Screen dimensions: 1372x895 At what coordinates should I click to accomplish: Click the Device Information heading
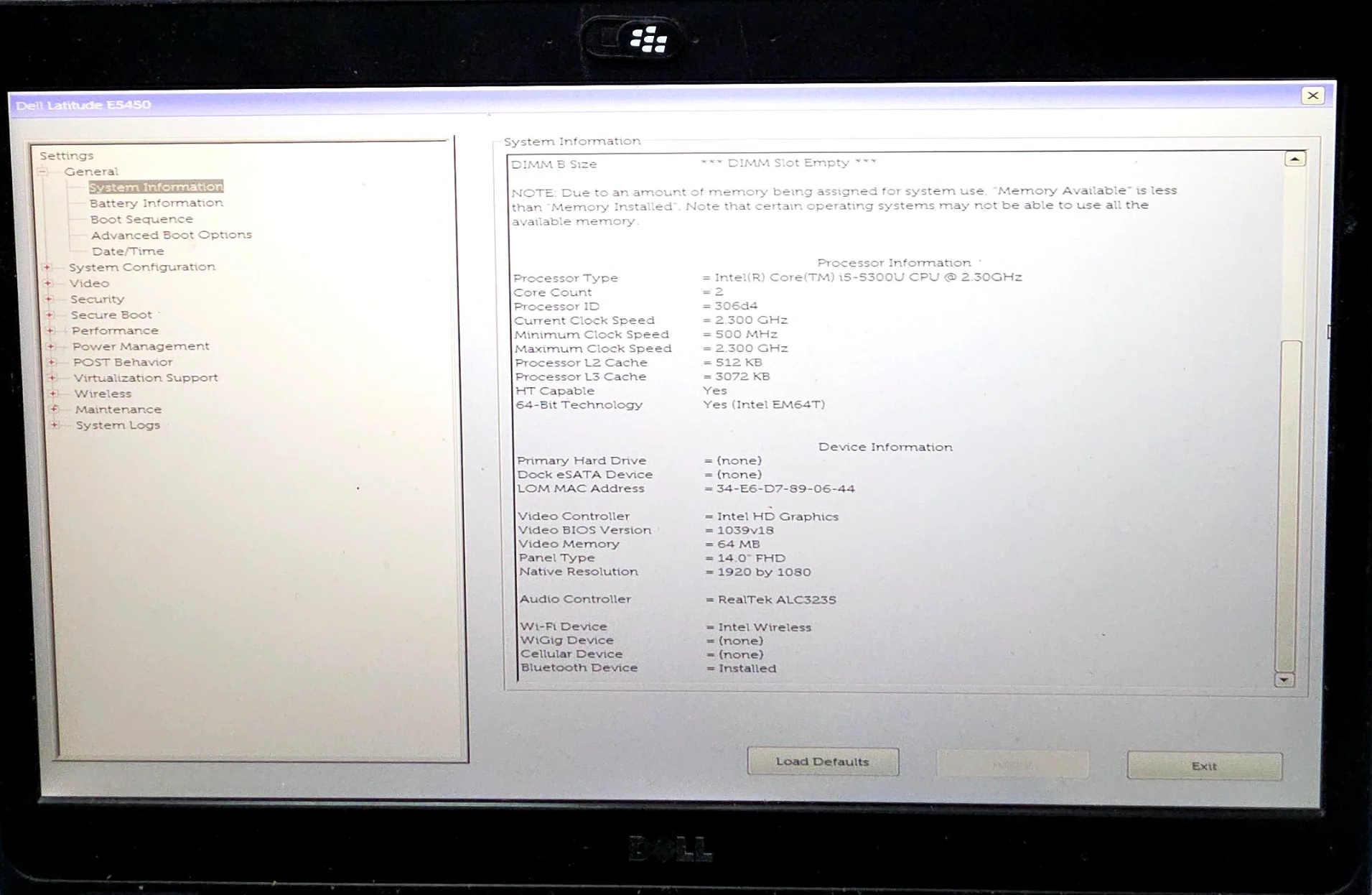(885, 447)
